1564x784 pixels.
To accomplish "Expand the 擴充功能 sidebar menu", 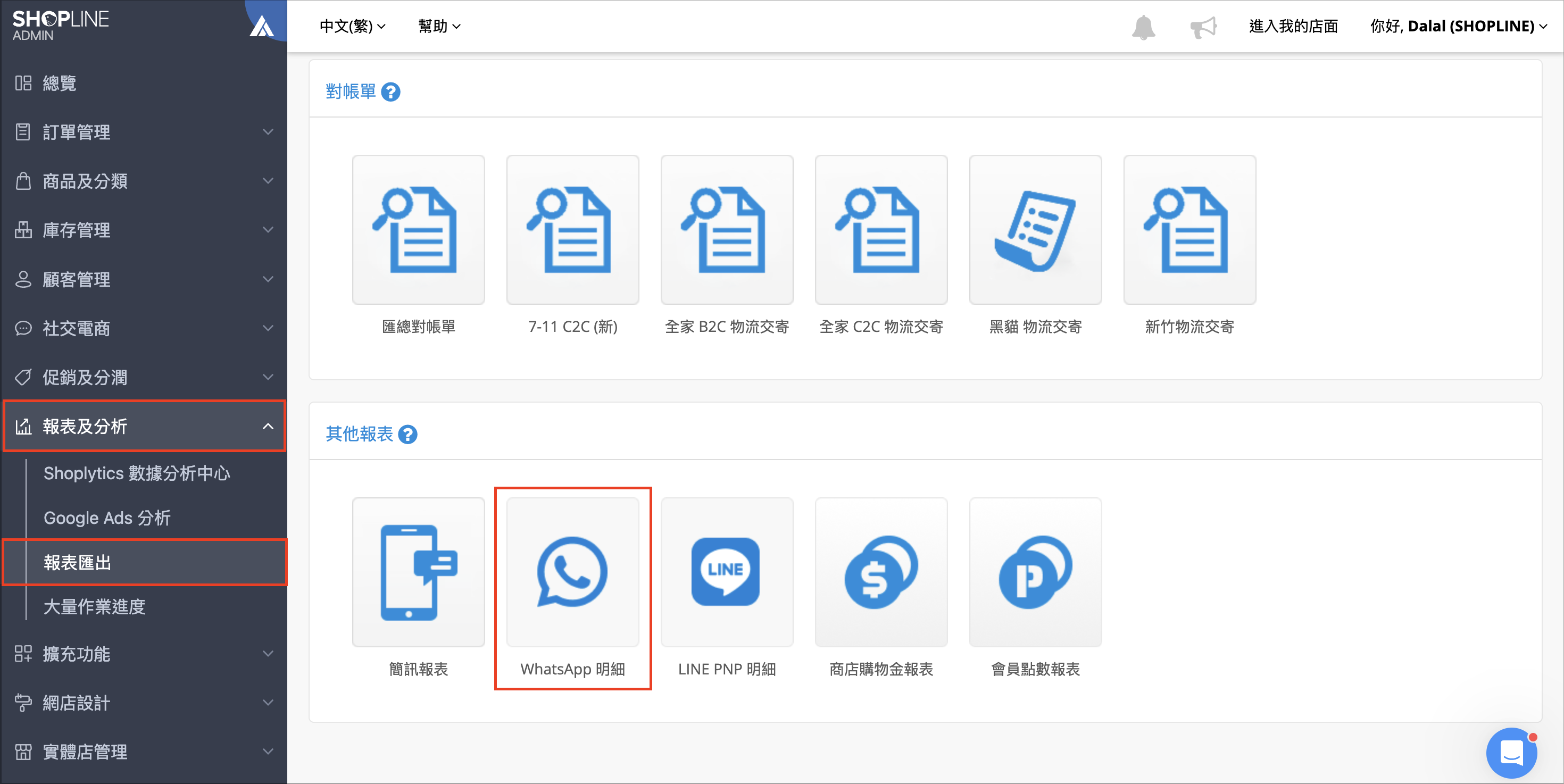I will point(144,654).
